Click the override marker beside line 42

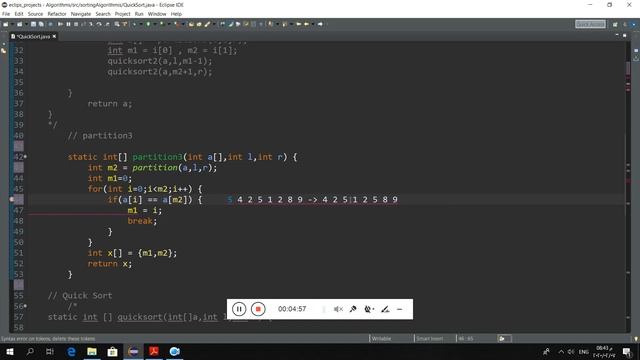pos(25,157)
